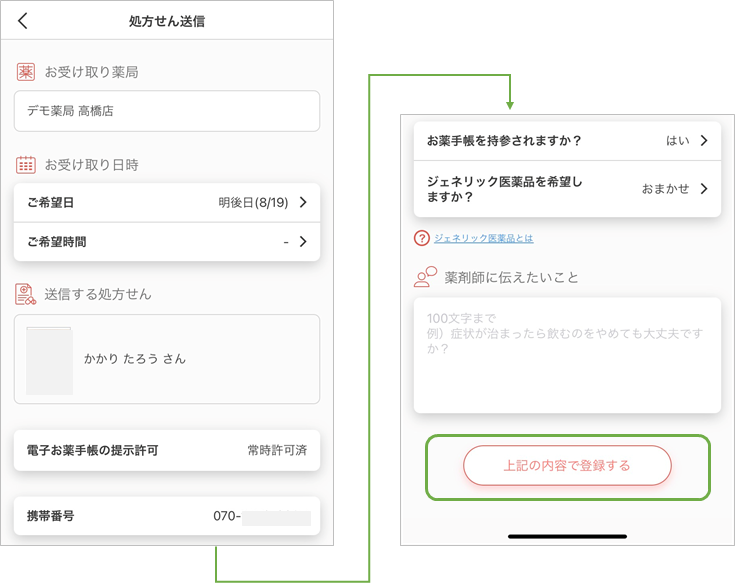Open ジェネリック医薬品とは link
Image resolution: width=735 pixels, height=583 pixels.
point(483,238)
